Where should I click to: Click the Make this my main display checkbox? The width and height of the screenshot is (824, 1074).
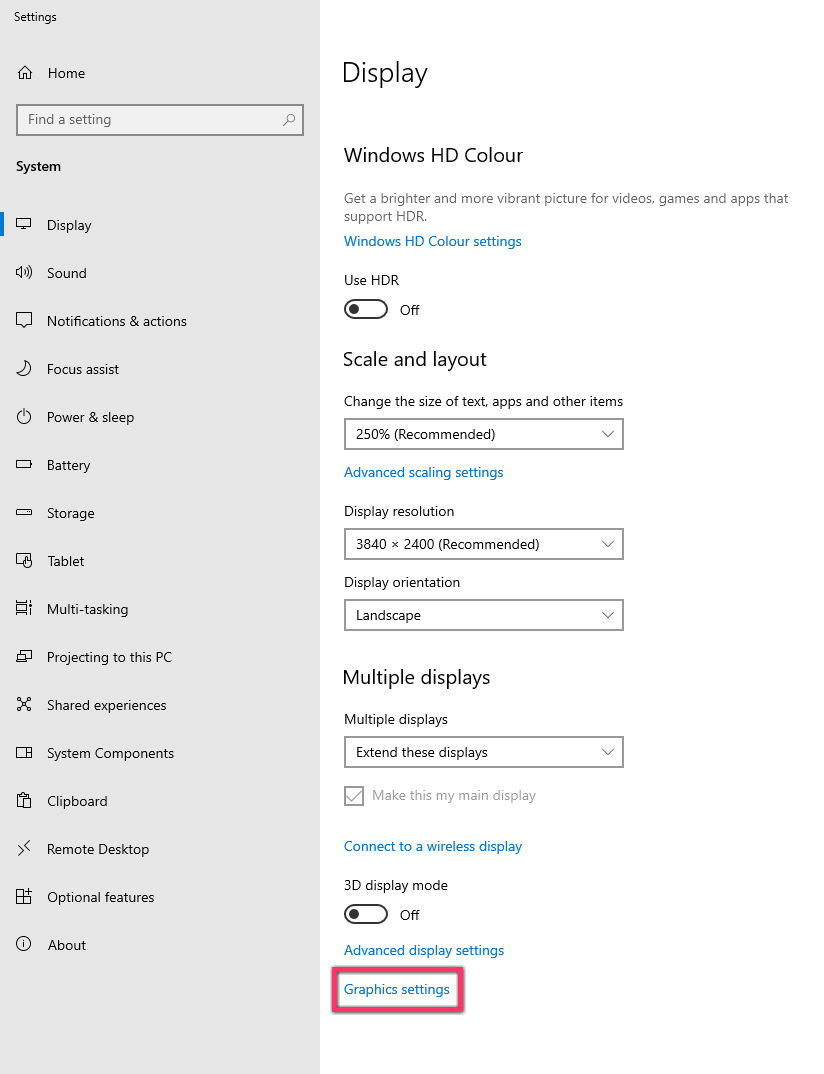353,795
